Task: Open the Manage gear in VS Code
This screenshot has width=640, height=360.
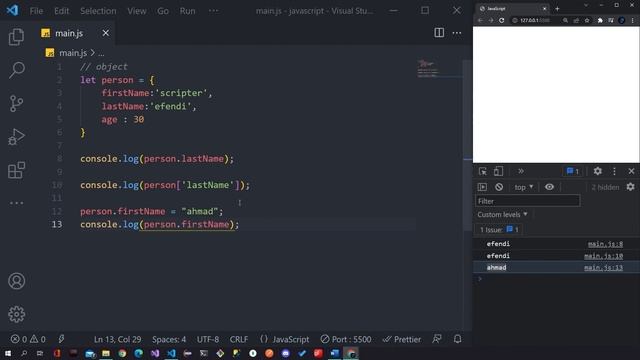Action: pyautogui.click(x=16, y=314)
